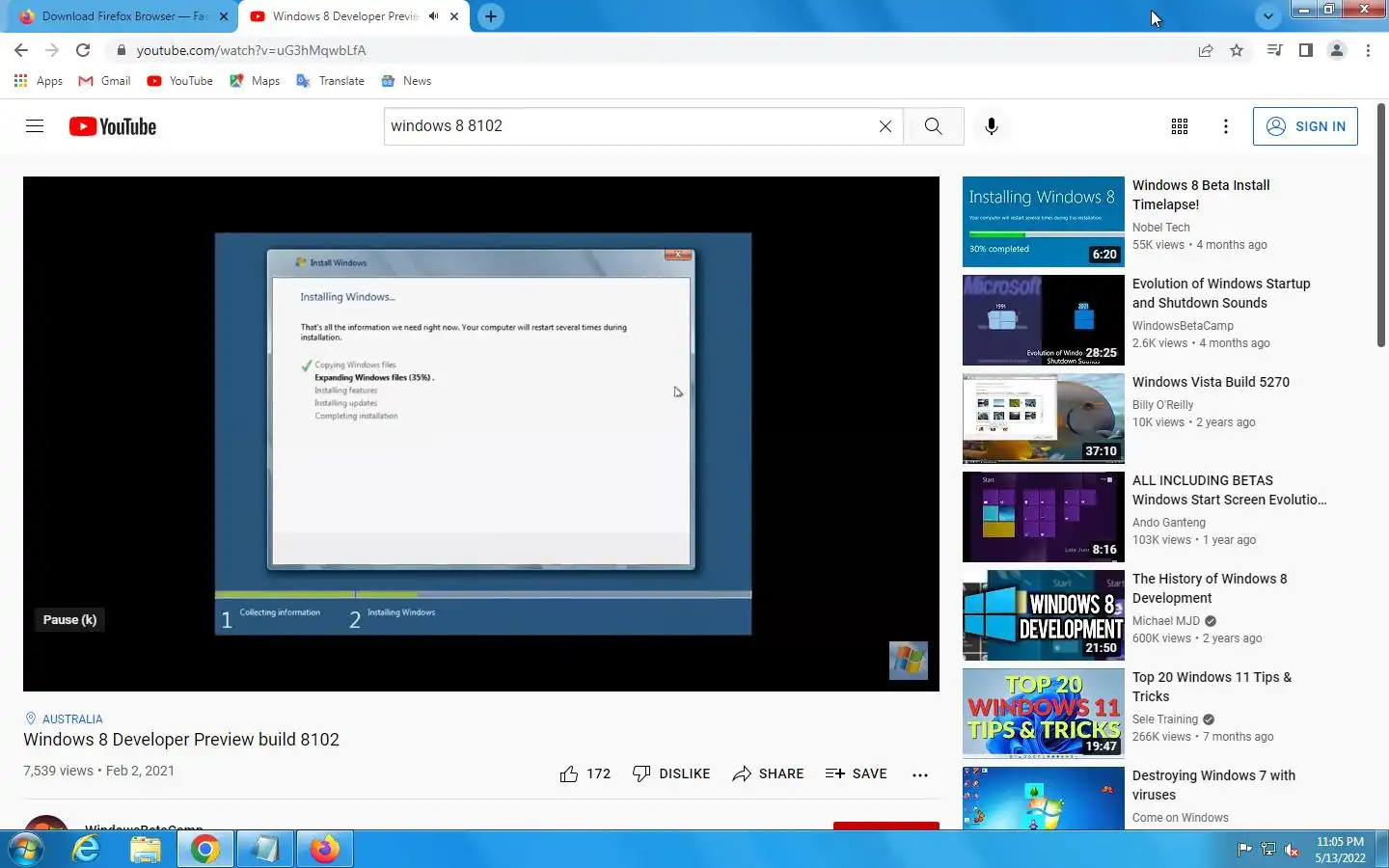
Task: Click the browser forward arrow
Action: coord(52,50)
